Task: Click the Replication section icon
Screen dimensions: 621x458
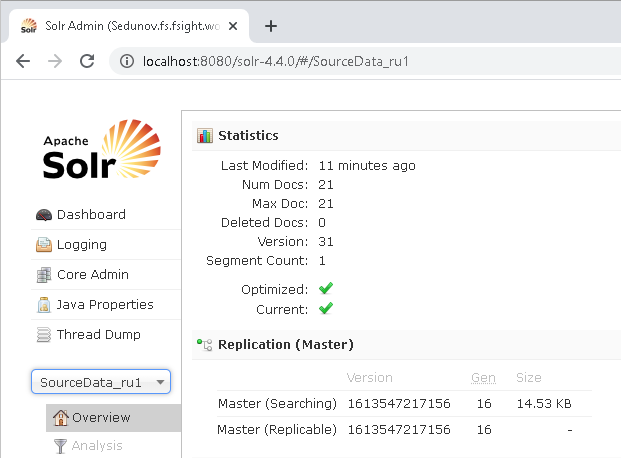Action: (205, 345)
